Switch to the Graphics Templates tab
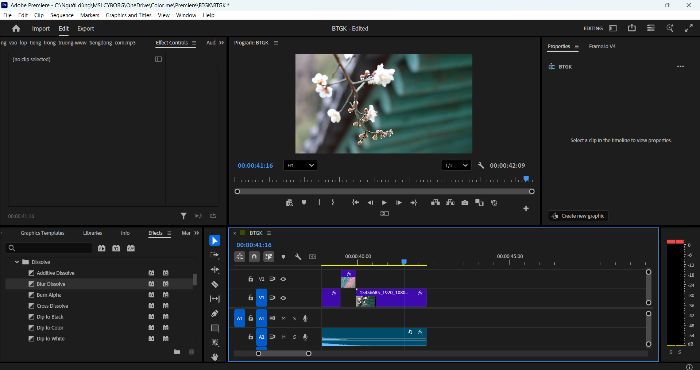700x370 pixels. 42,233
